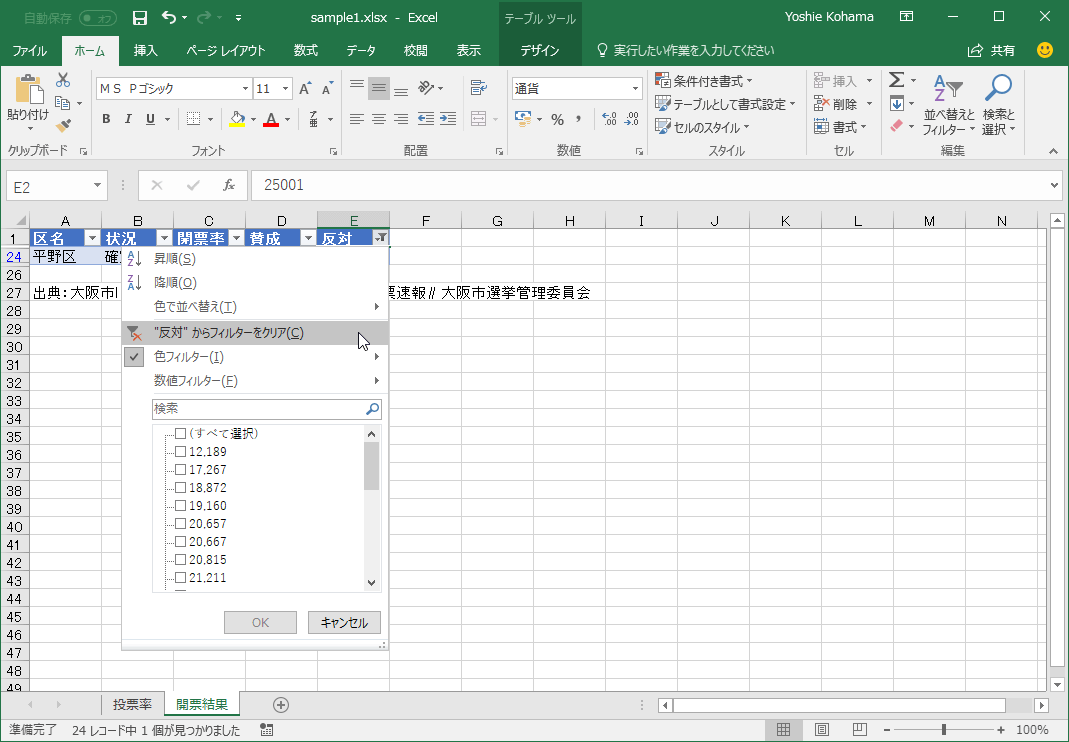Open filter dropdown on 区名 column
The height and width of the screenshot is (742, 1069).
tap(91, 238)
